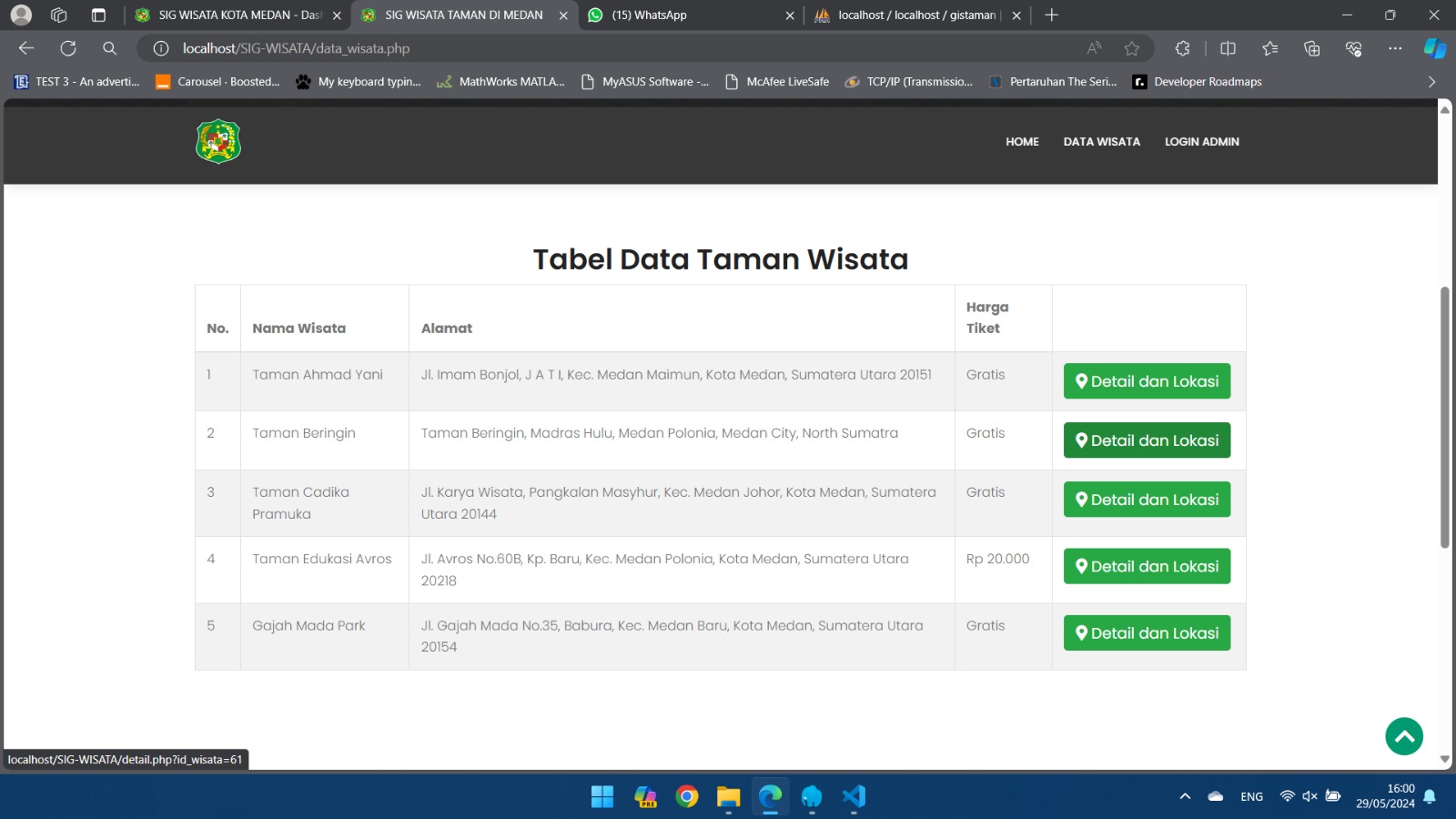Open Copilot sidebar icon

pos(1434,48)
